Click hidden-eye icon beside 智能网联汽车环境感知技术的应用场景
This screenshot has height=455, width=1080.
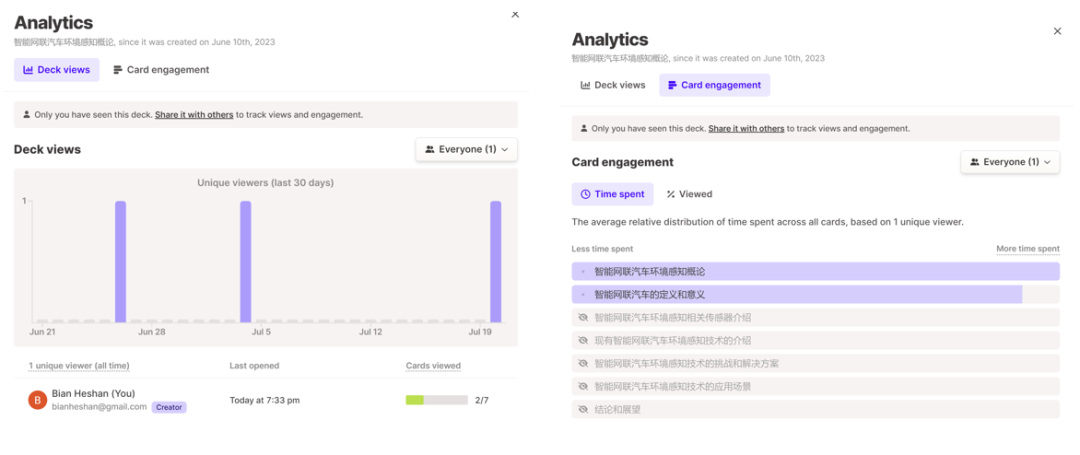584,386
